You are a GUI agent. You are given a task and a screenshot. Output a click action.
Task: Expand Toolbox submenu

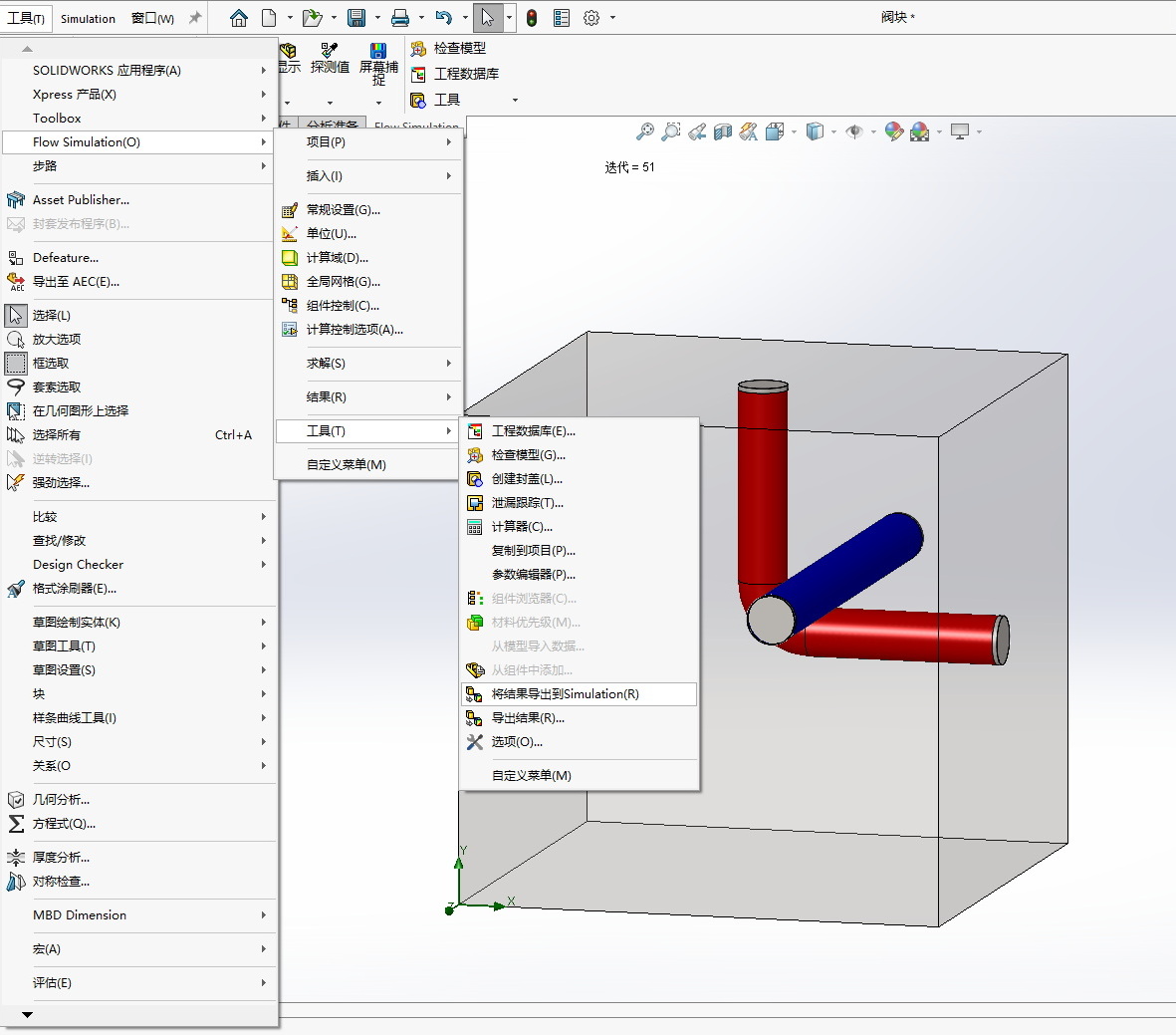[x=138, y=119]
